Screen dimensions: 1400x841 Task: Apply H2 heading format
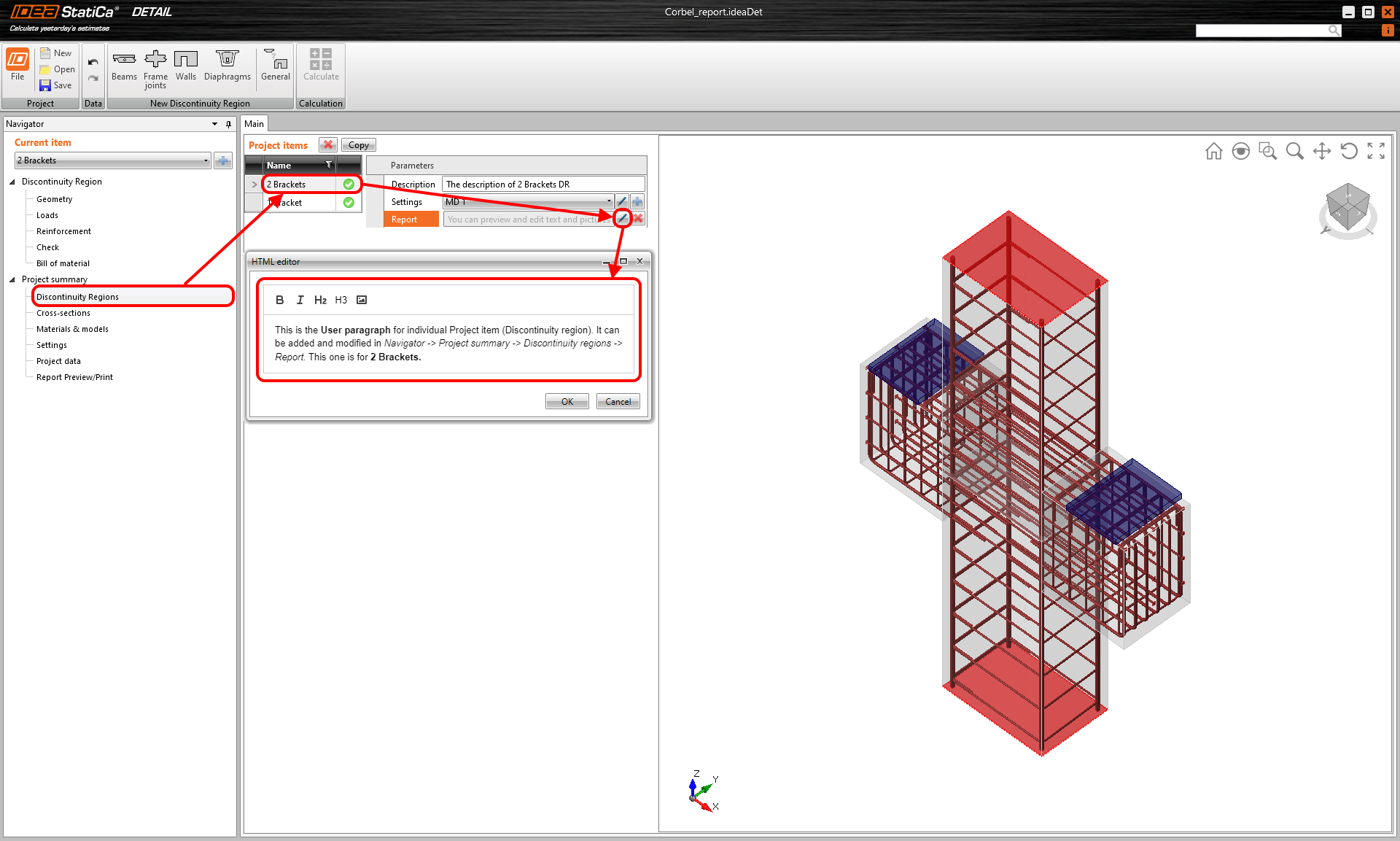coord(320,300)
